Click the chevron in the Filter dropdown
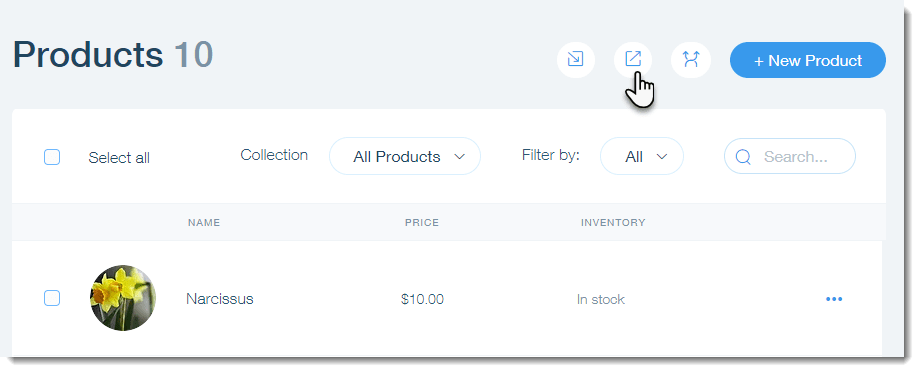Image resolution: width=919 pixels, height=372 pixels. (x=662, y=156)
